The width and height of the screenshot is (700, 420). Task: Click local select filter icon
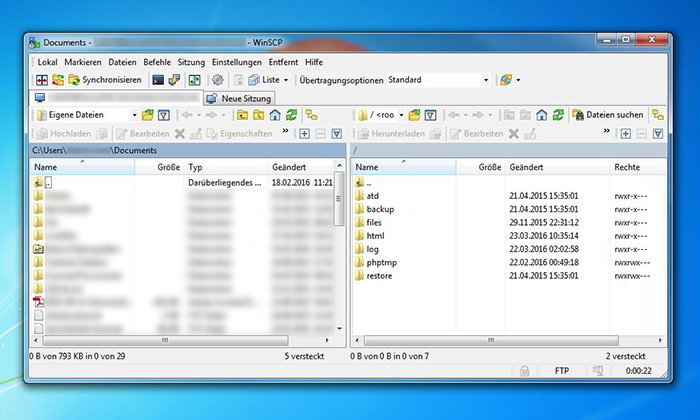click(x=337, y=134)
